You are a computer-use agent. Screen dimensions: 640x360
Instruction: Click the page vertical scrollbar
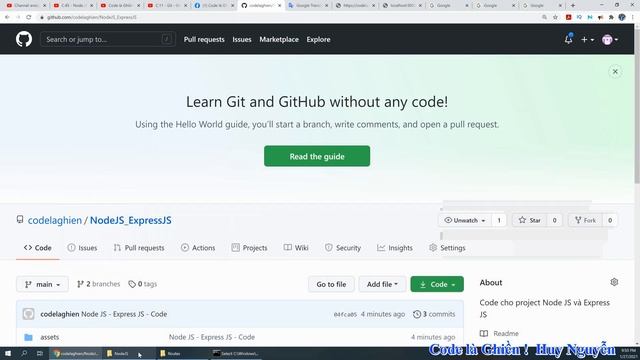point(637,106)
